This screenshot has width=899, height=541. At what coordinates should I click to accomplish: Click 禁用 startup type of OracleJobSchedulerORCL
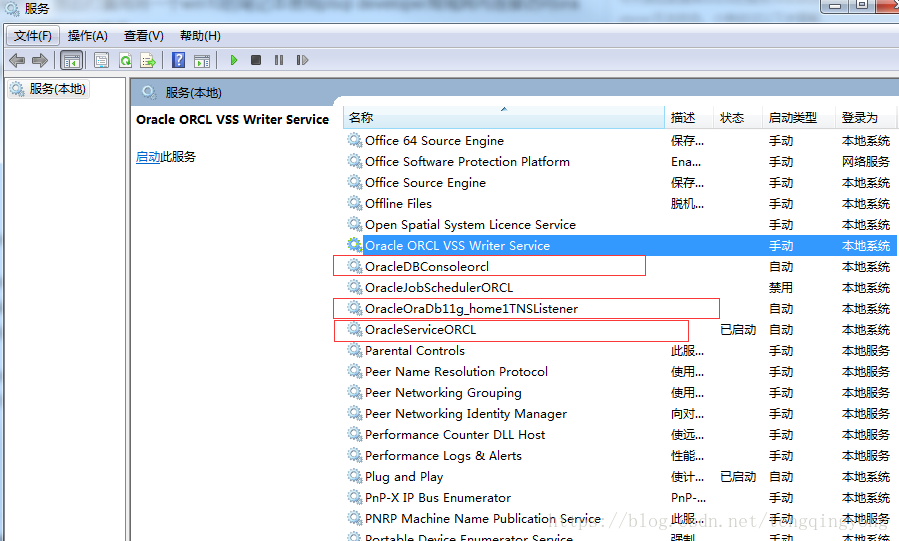781,288
